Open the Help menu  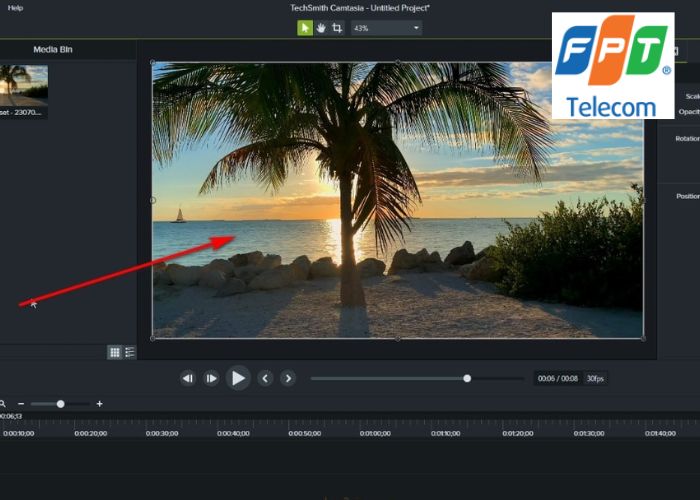(x=15, y=8)
